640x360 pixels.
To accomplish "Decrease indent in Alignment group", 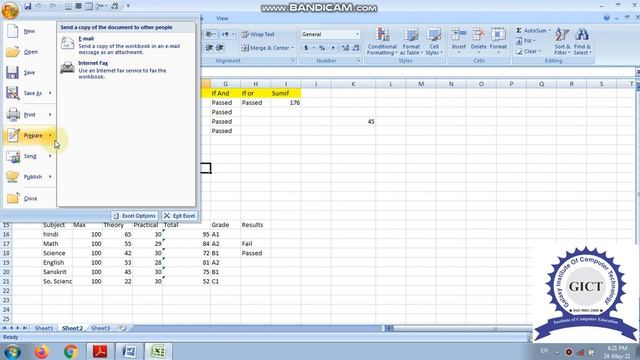I will [209, 48].
